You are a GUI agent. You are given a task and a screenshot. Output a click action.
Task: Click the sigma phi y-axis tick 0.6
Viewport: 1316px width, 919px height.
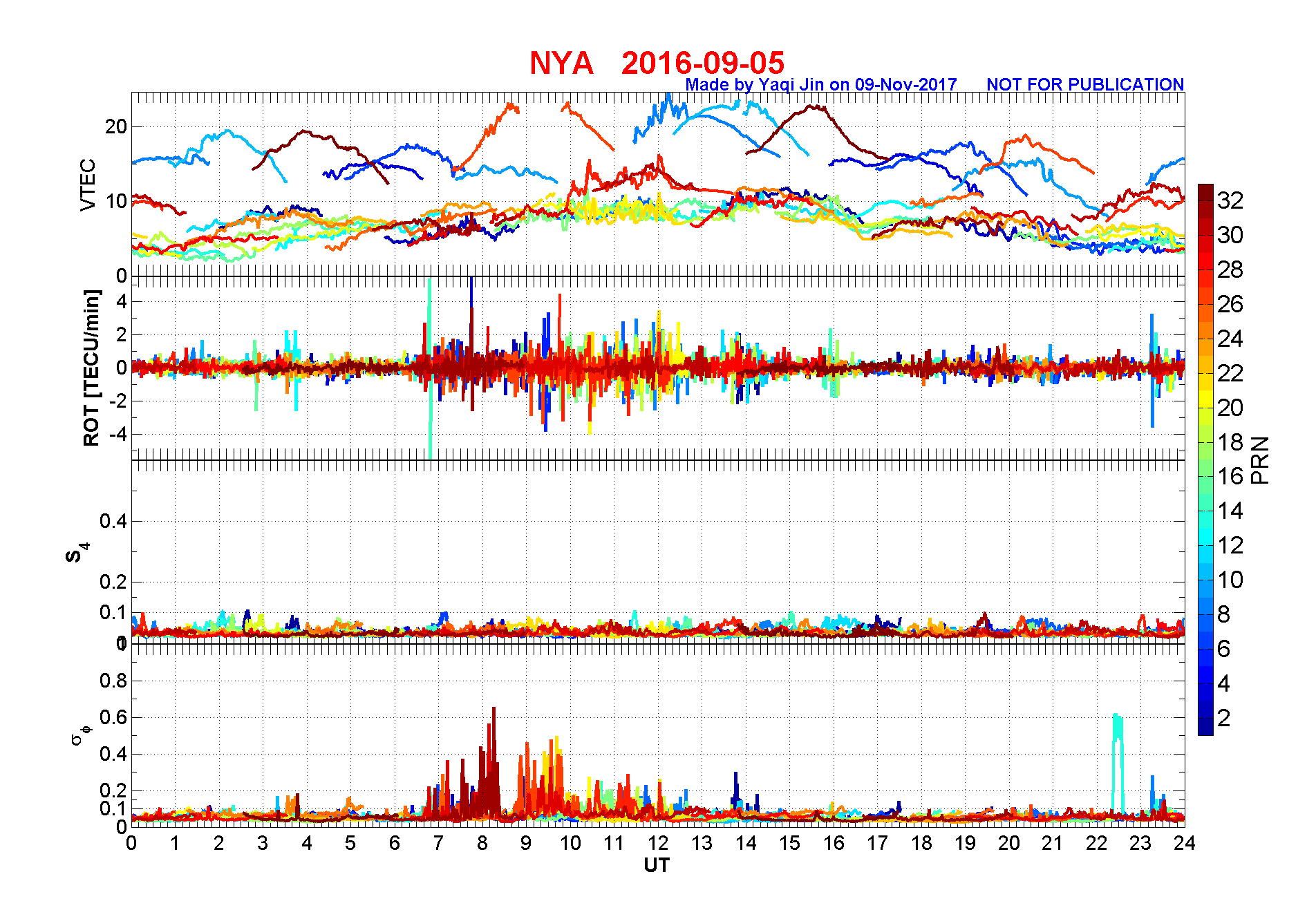pyautogui.click(x=113, y=717)
